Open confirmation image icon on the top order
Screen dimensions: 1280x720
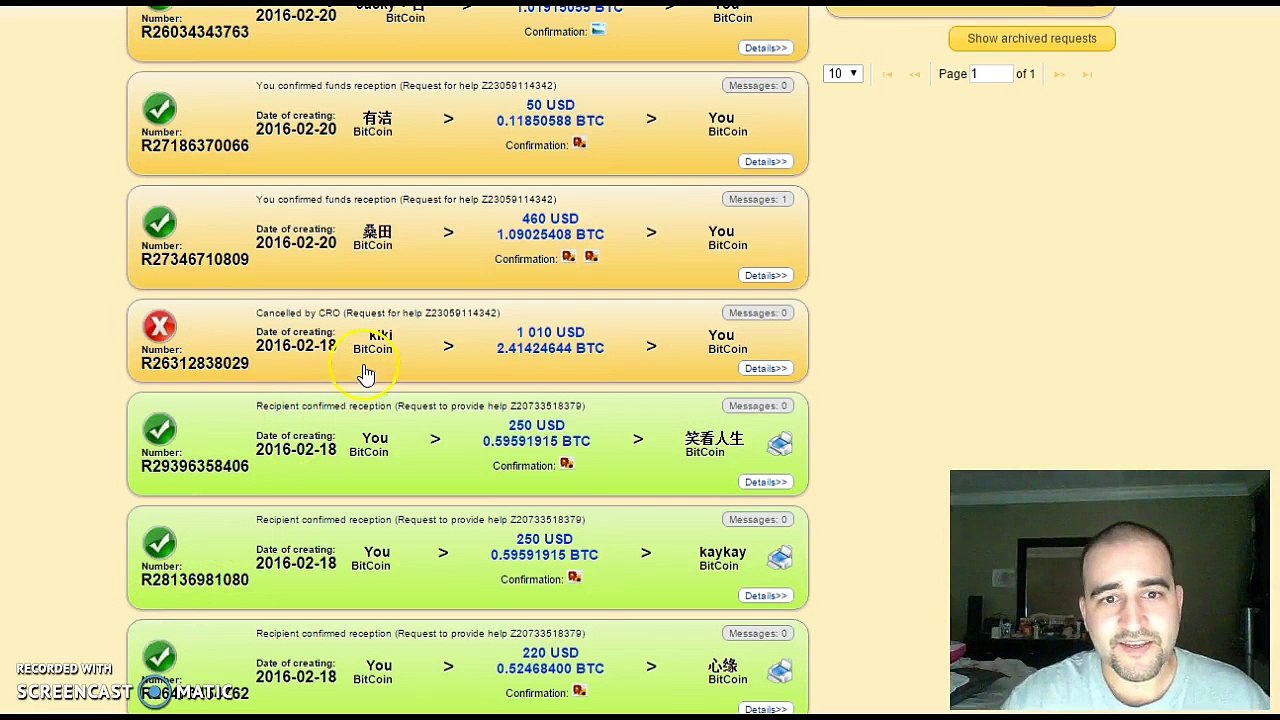598,30
